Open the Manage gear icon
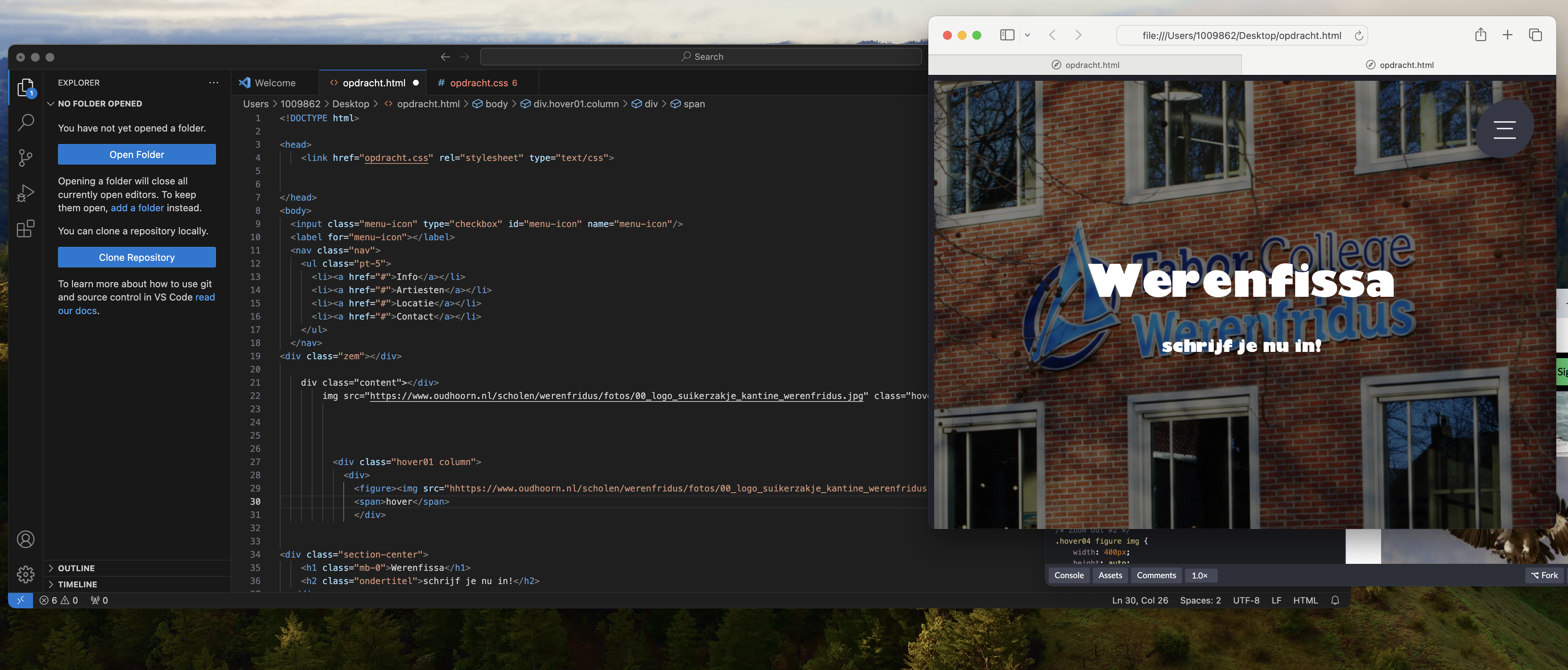The height and width of the screenshot is (670, 1568). tap(26, 574)
